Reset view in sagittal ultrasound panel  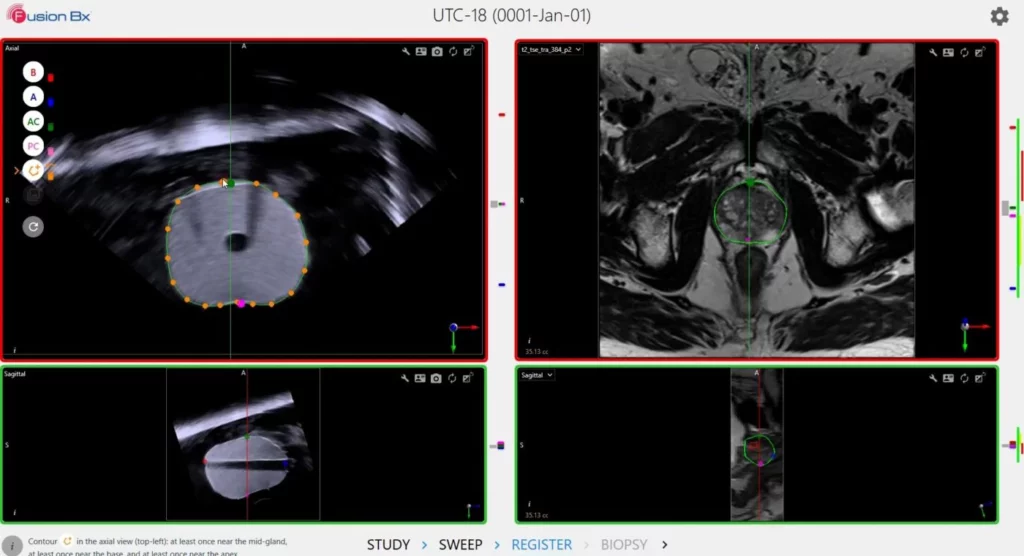(x=452, y=378)
